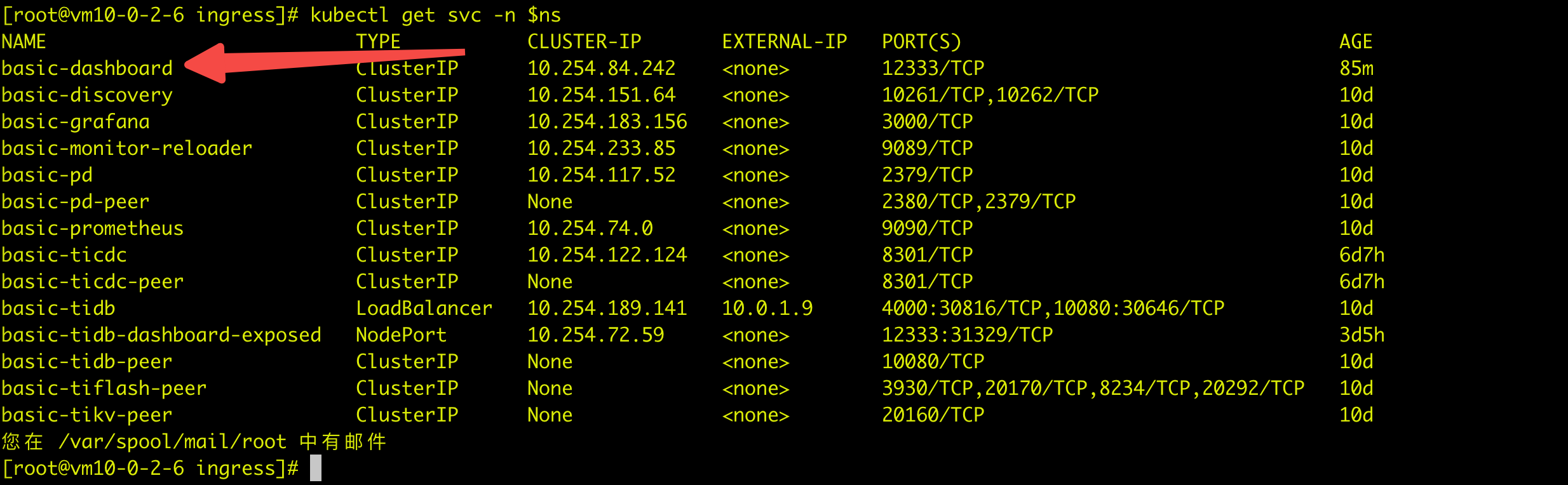Click the terminal cursor at the prompt

pos(316,468)
